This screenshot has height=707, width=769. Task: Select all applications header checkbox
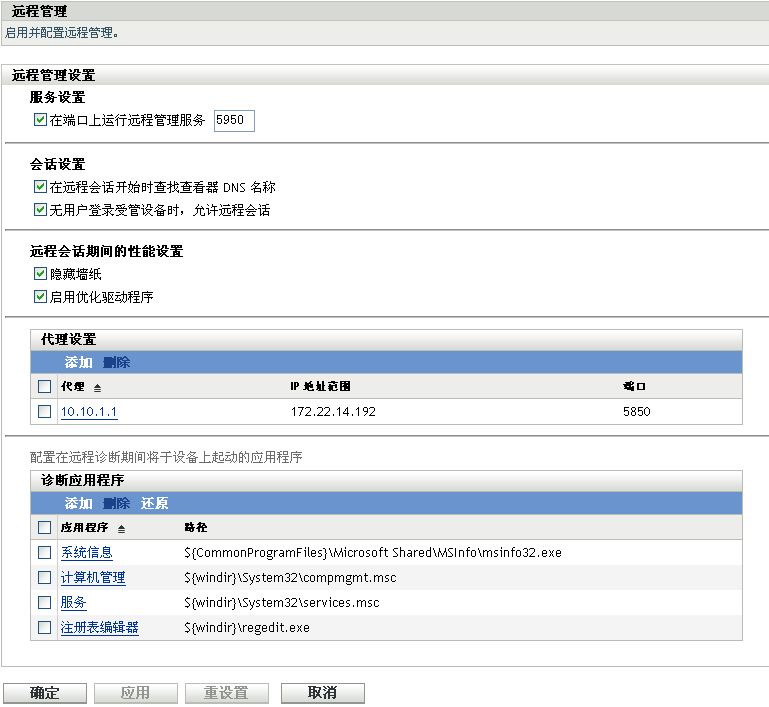point(45,528)
